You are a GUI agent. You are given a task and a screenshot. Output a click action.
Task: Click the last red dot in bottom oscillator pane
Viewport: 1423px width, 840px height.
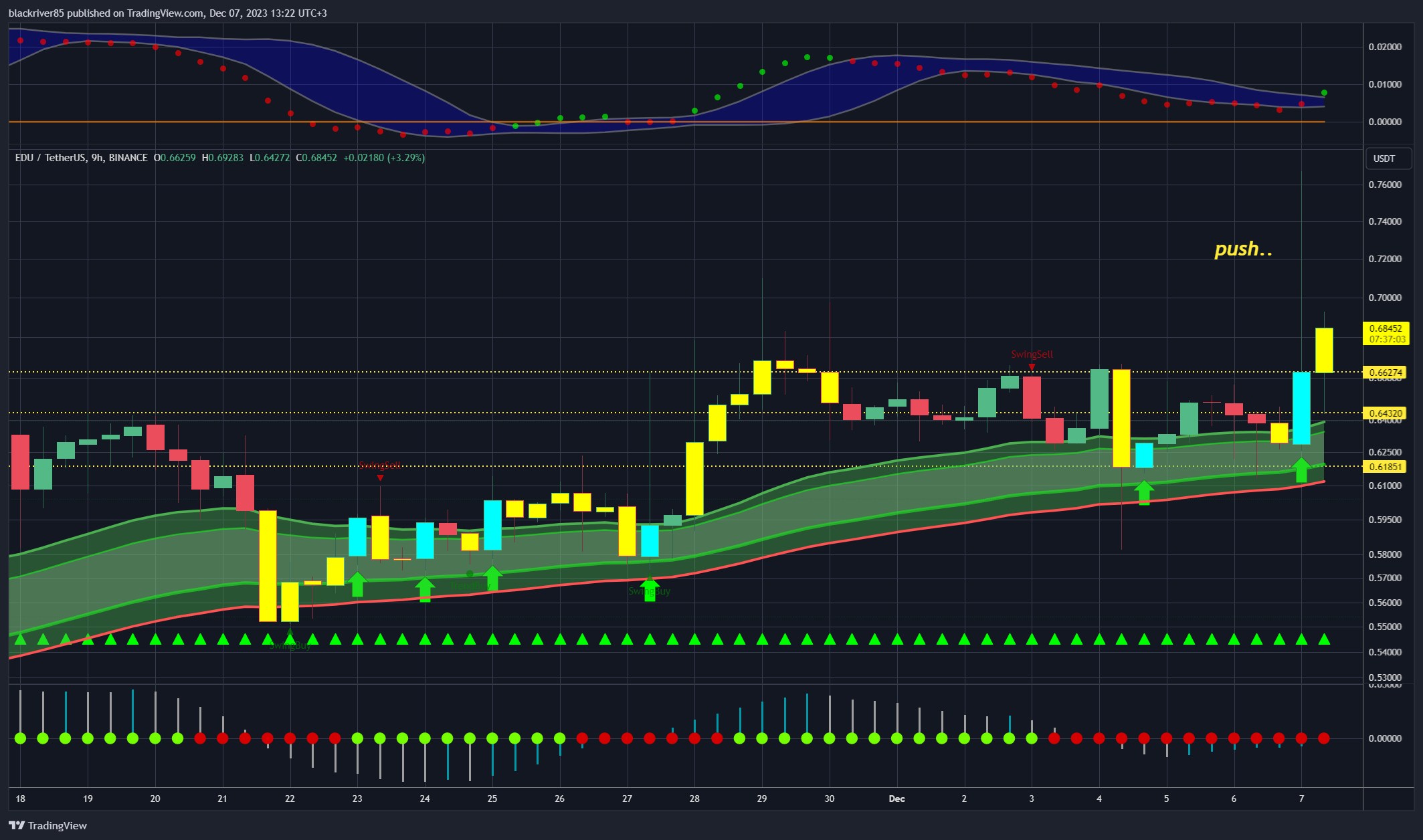pyautogui.click(x=1324, y=738)
